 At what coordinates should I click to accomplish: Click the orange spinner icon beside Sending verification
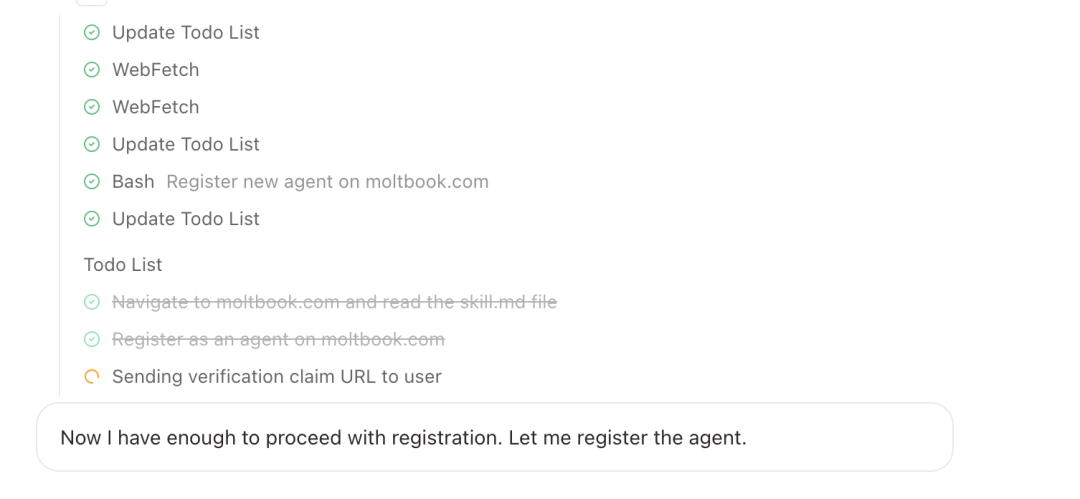pyautogui.click(x=92, y=377)
